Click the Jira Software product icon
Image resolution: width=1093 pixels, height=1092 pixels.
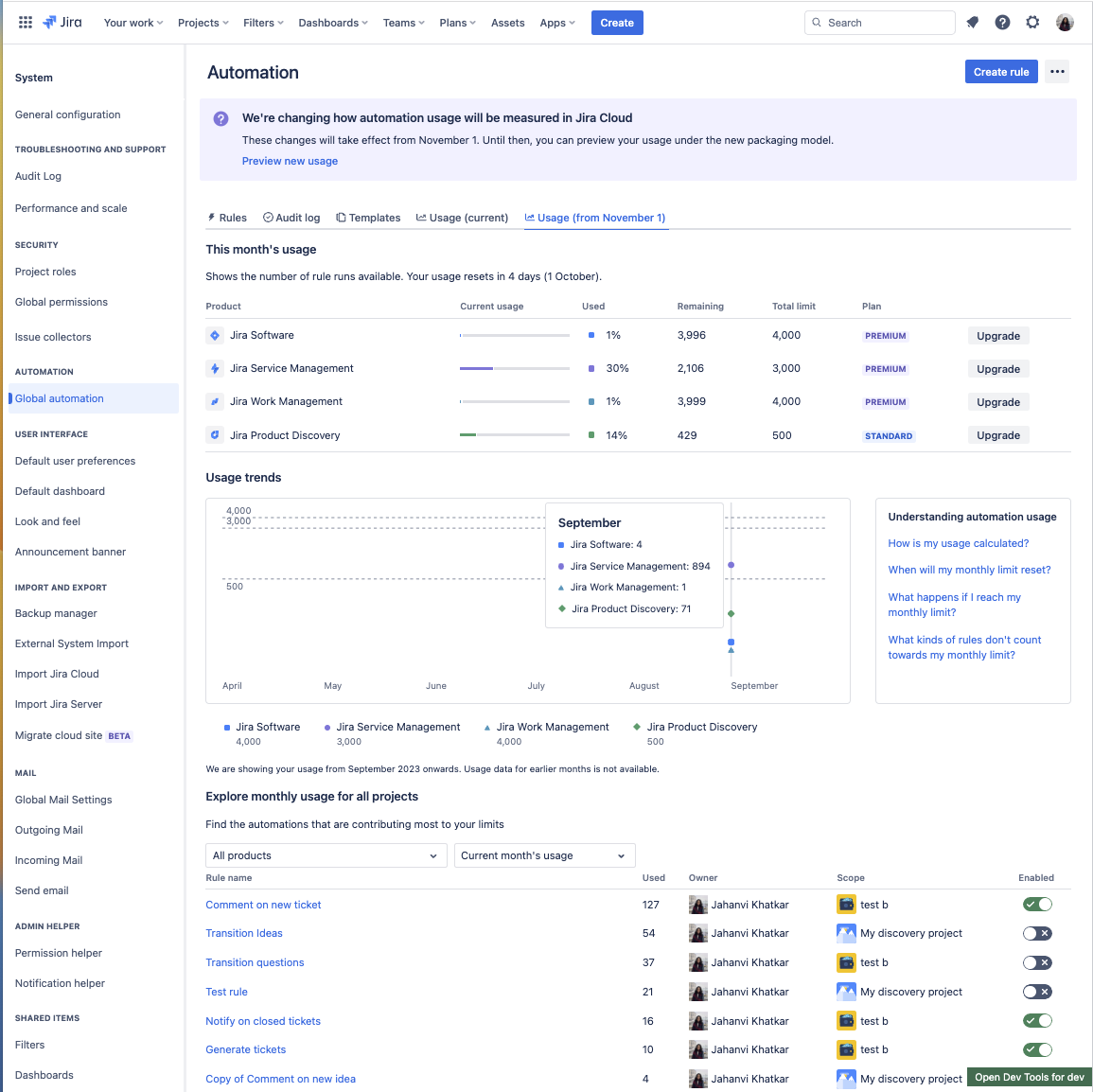(215, 335)
